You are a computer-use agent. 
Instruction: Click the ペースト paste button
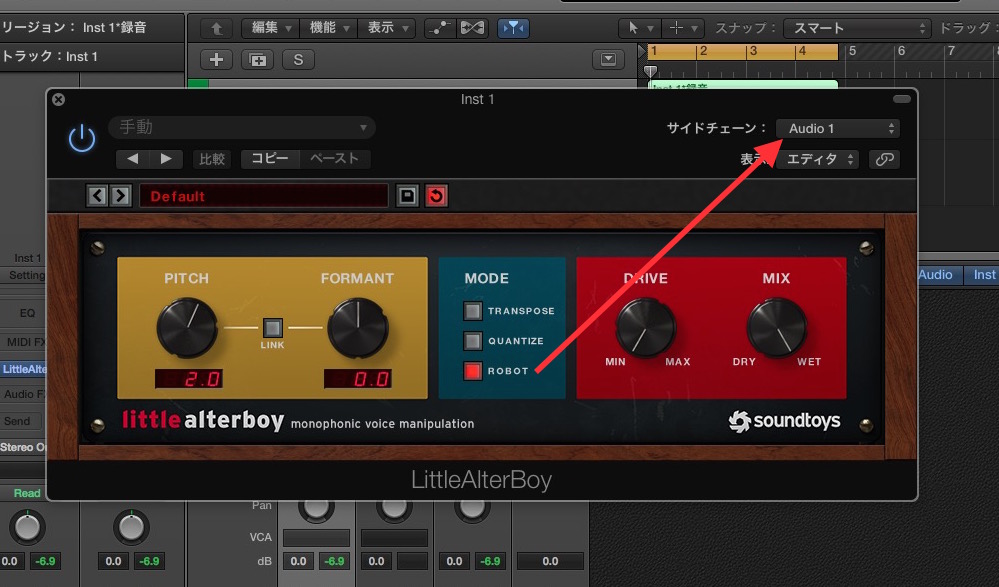pos(334,158)
